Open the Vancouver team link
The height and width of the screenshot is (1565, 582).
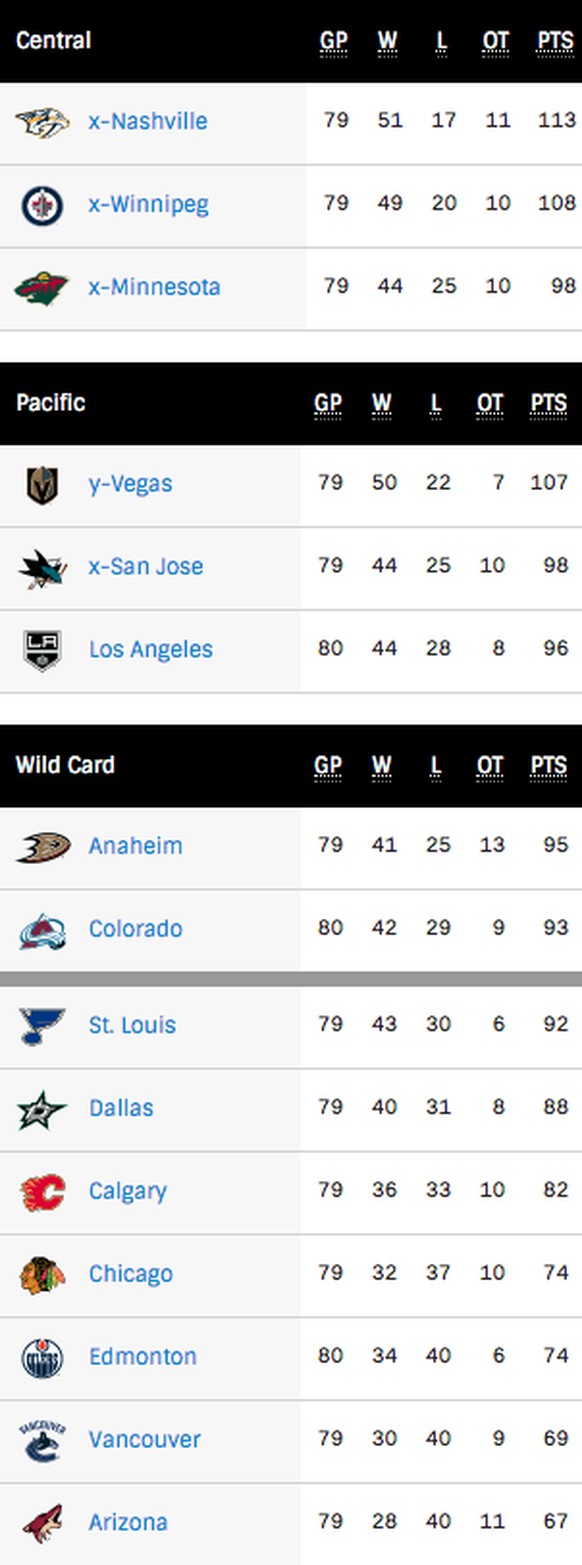[144, 1440]
